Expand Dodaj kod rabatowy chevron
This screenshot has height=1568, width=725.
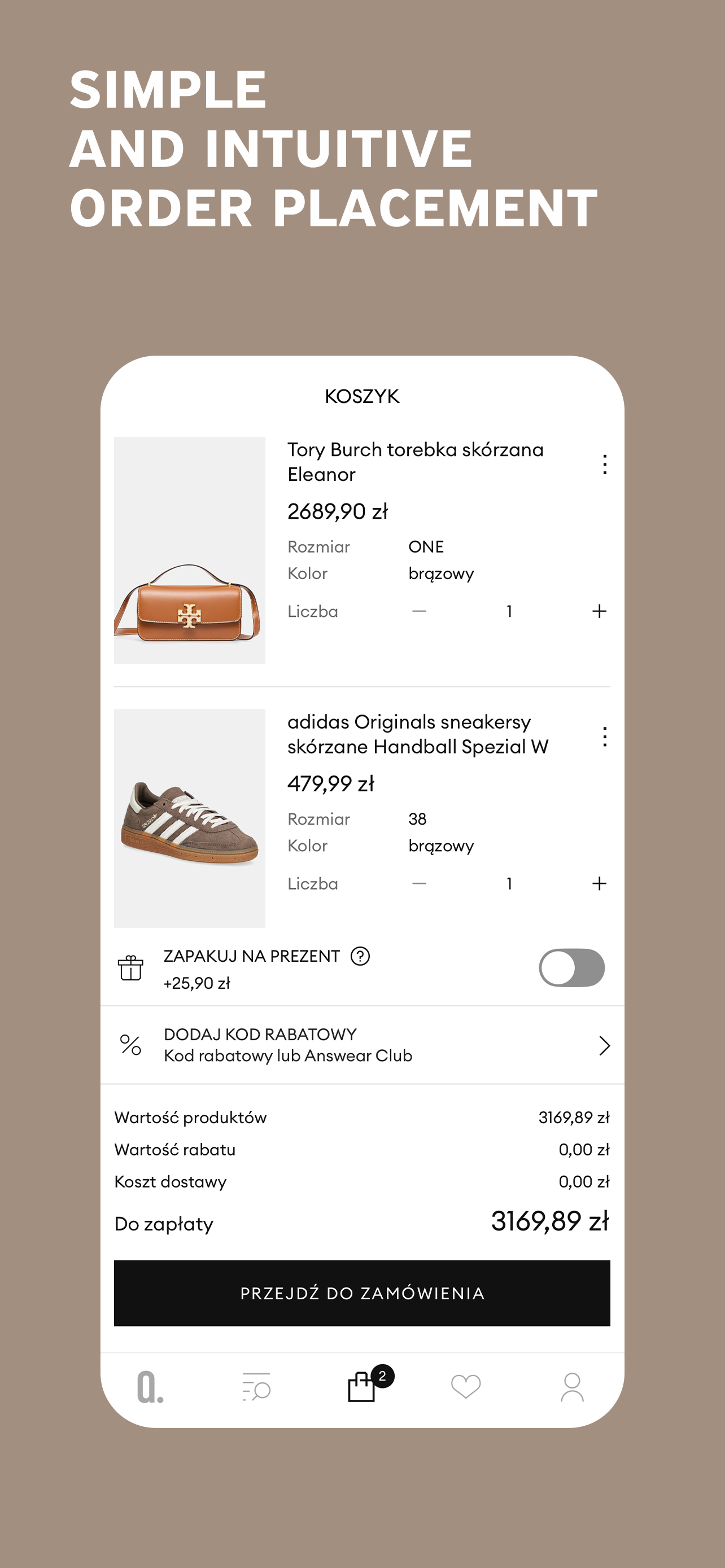pos(604,1045)
